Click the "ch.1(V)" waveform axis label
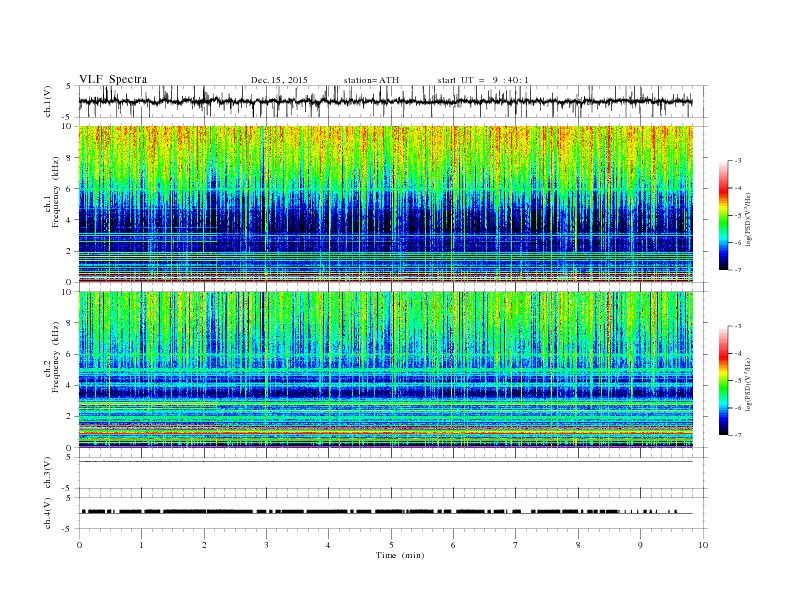 48,101
